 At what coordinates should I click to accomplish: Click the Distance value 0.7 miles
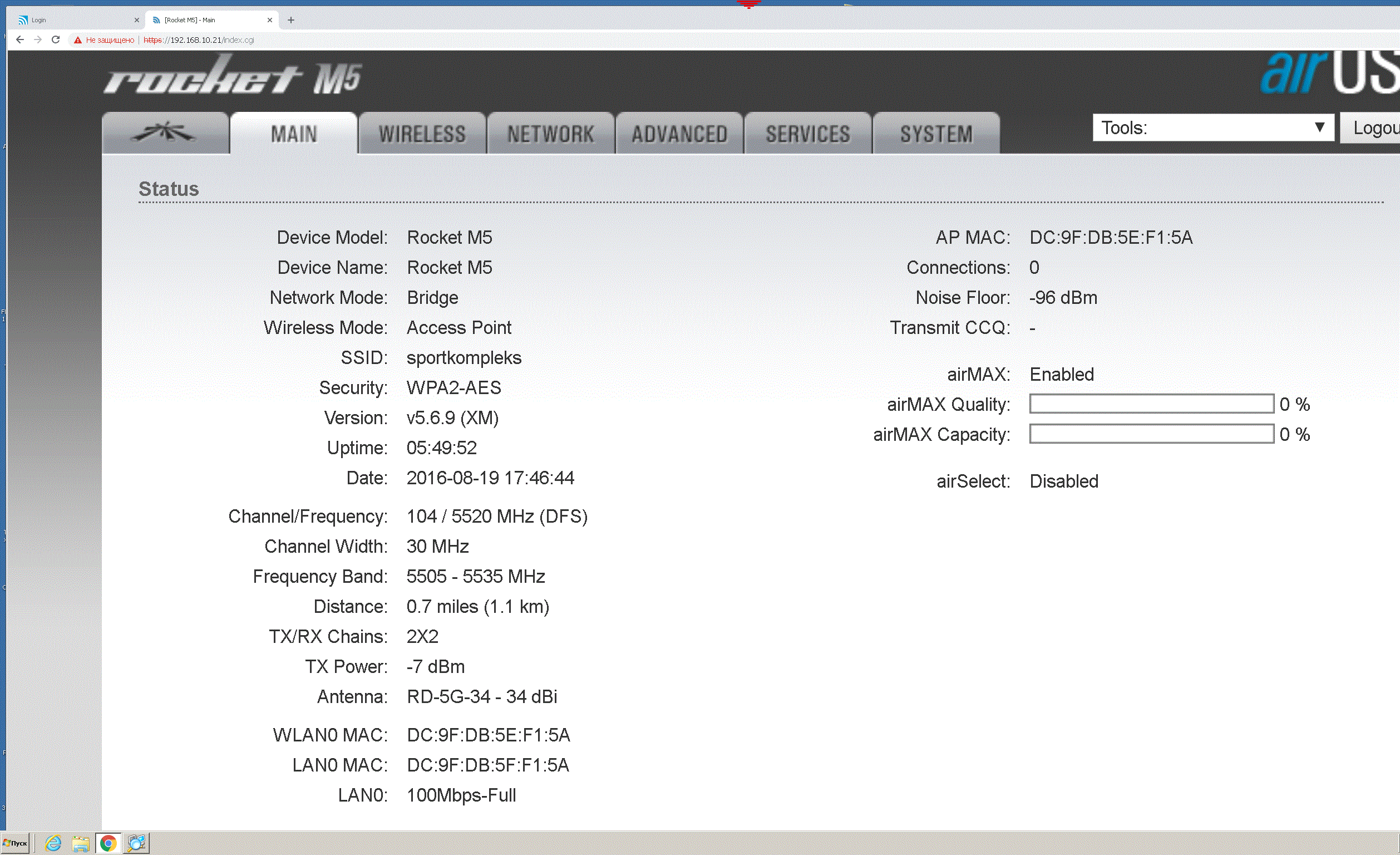[442, 607]
